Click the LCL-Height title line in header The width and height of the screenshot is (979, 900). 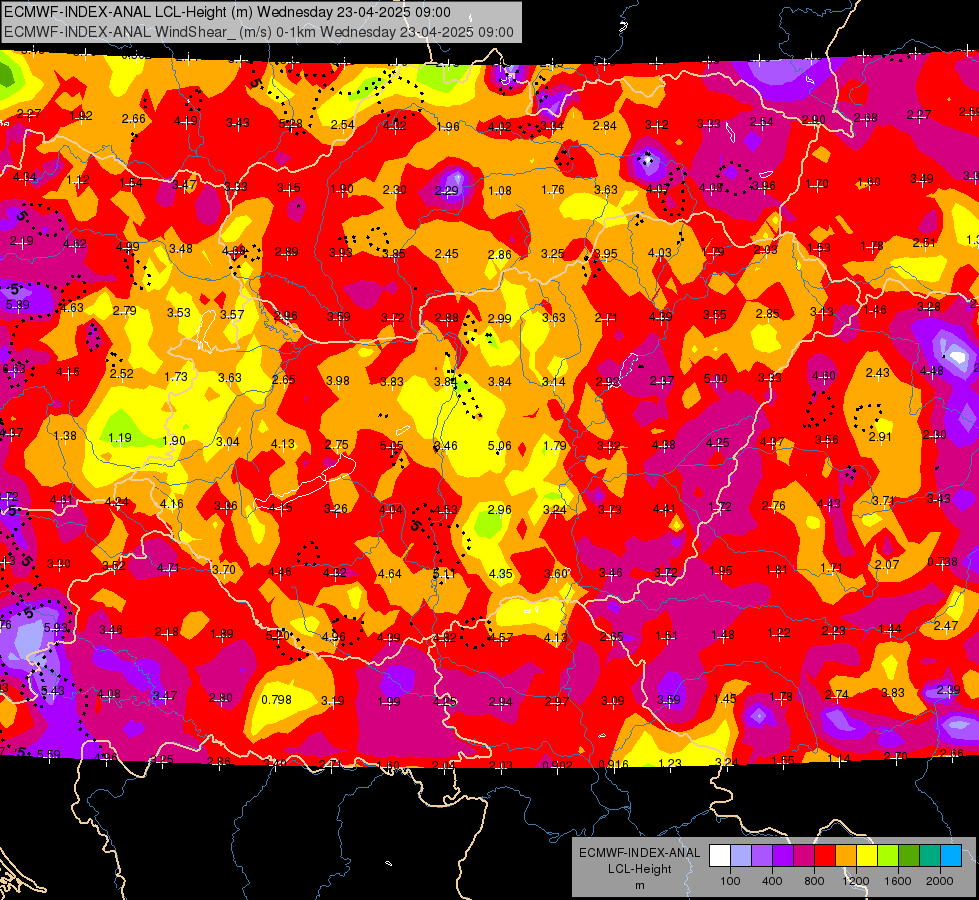point(227,12)
